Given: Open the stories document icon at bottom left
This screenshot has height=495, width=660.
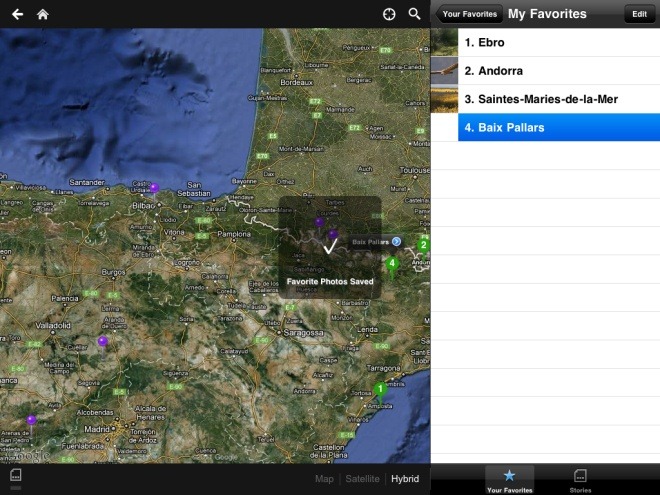Looking at the screenshot, I should 16,476.
